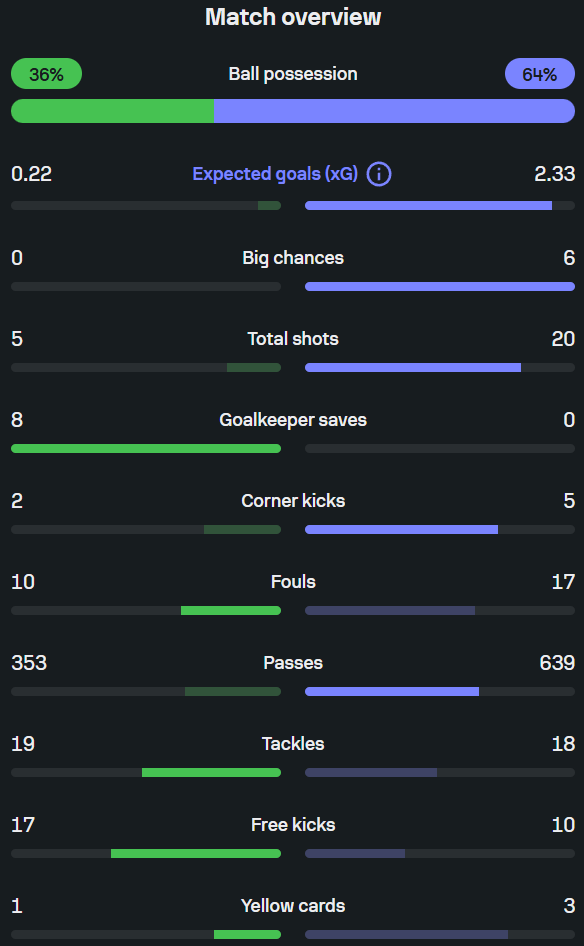The height and width of the screenshot is (946, 584).
Task: Click the Total shots purple bar
Action: pyautogui.click(x=413, y=367)
